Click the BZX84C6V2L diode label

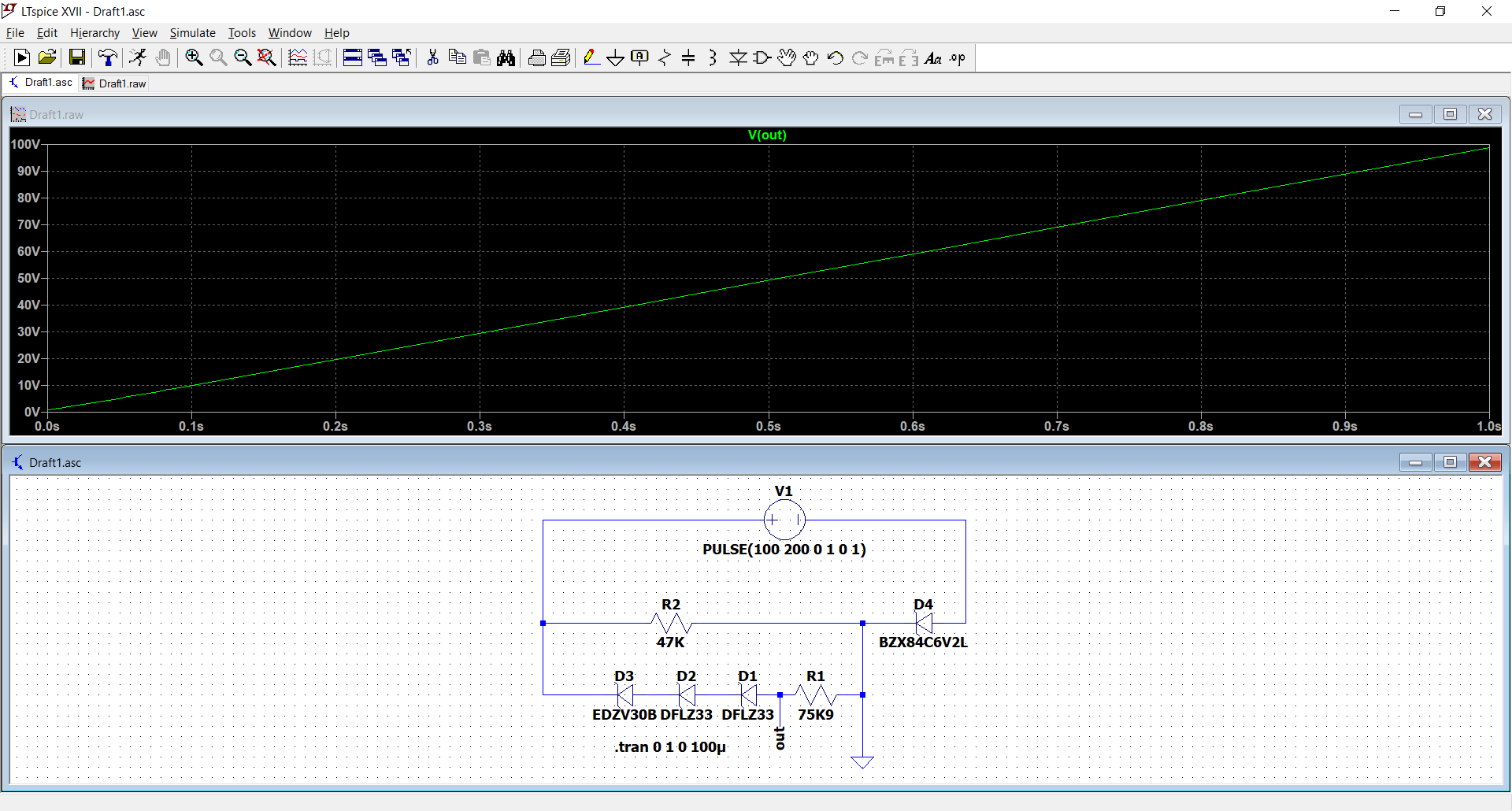point(923,642)
